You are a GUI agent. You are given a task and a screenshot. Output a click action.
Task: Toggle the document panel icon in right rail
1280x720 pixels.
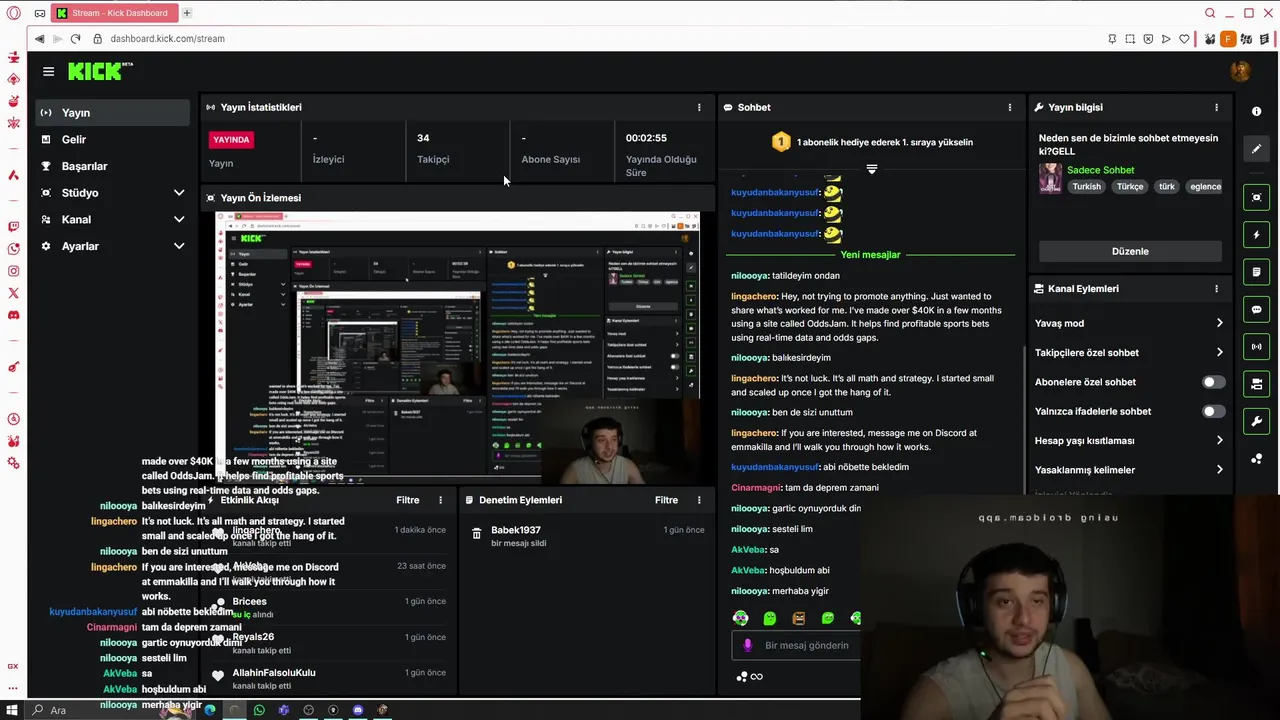pos(1257,272)
